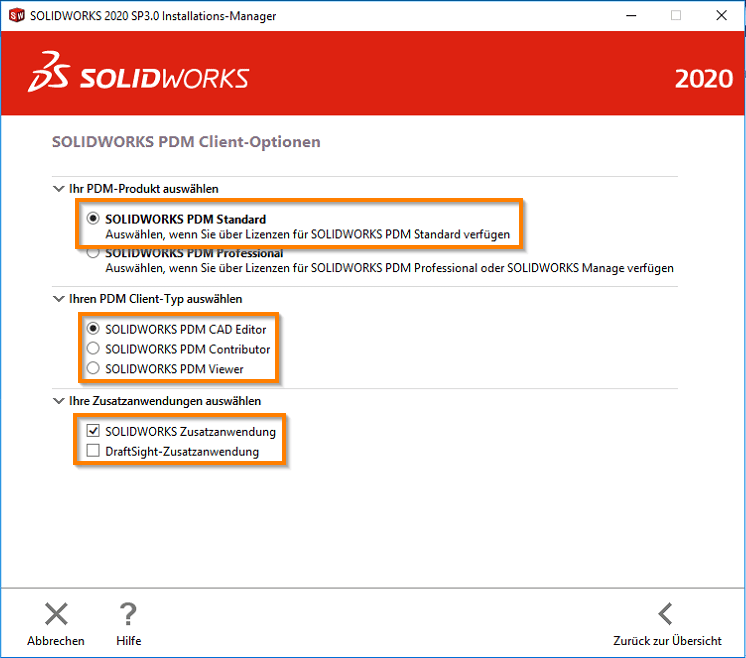
Task: Choose SOLIDWORKS PDM Viewer client type
Action: [93, 368]
